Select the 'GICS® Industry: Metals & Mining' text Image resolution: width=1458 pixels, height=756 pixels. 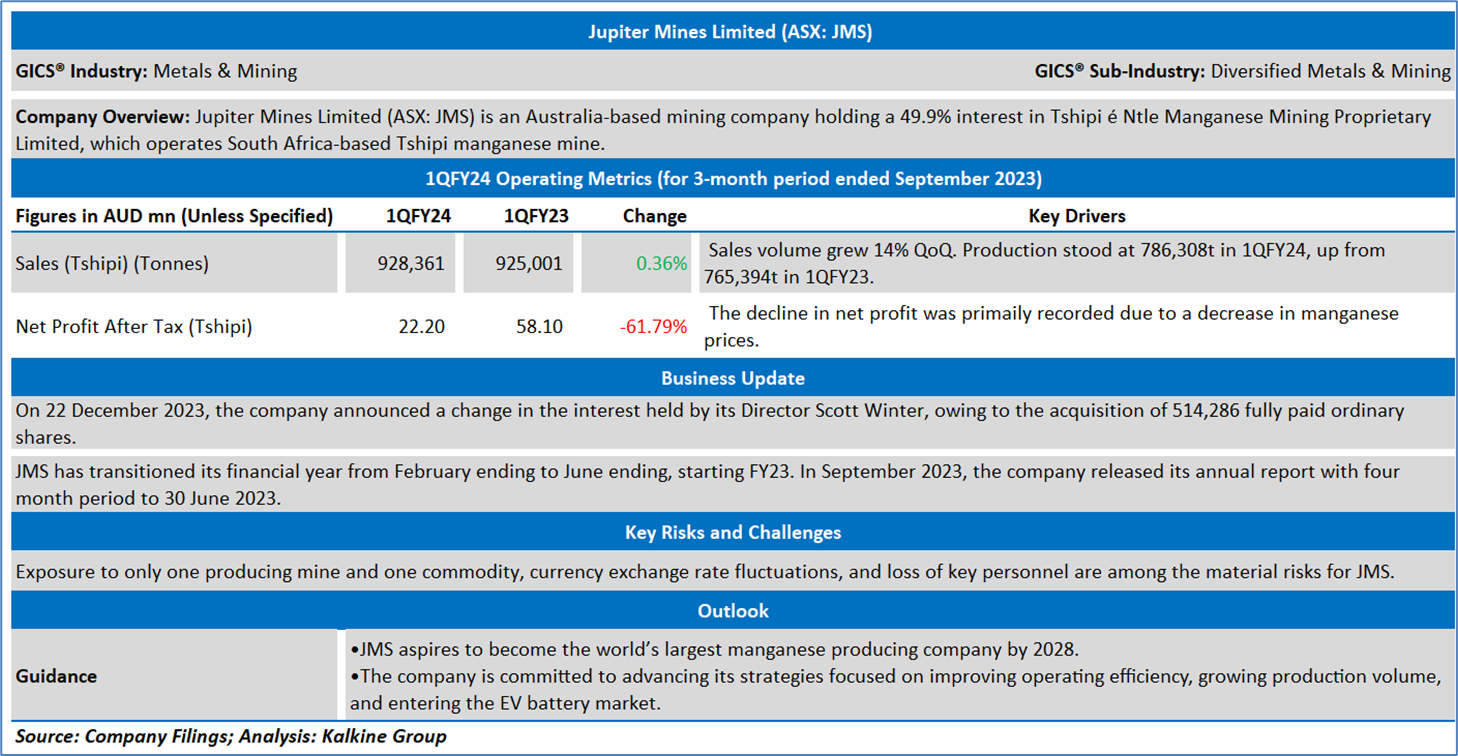(x=156, y=71)
